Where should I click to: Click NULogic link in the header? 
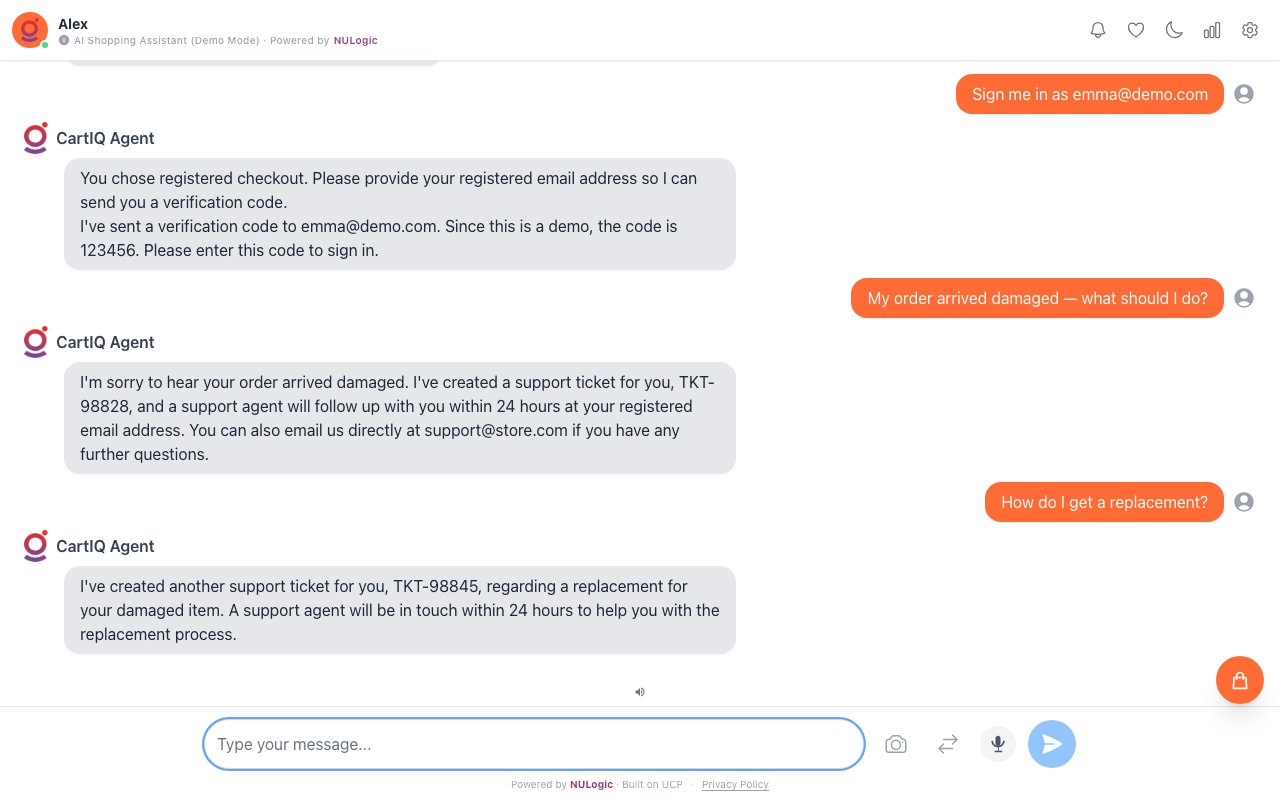[x=356, y=41]
